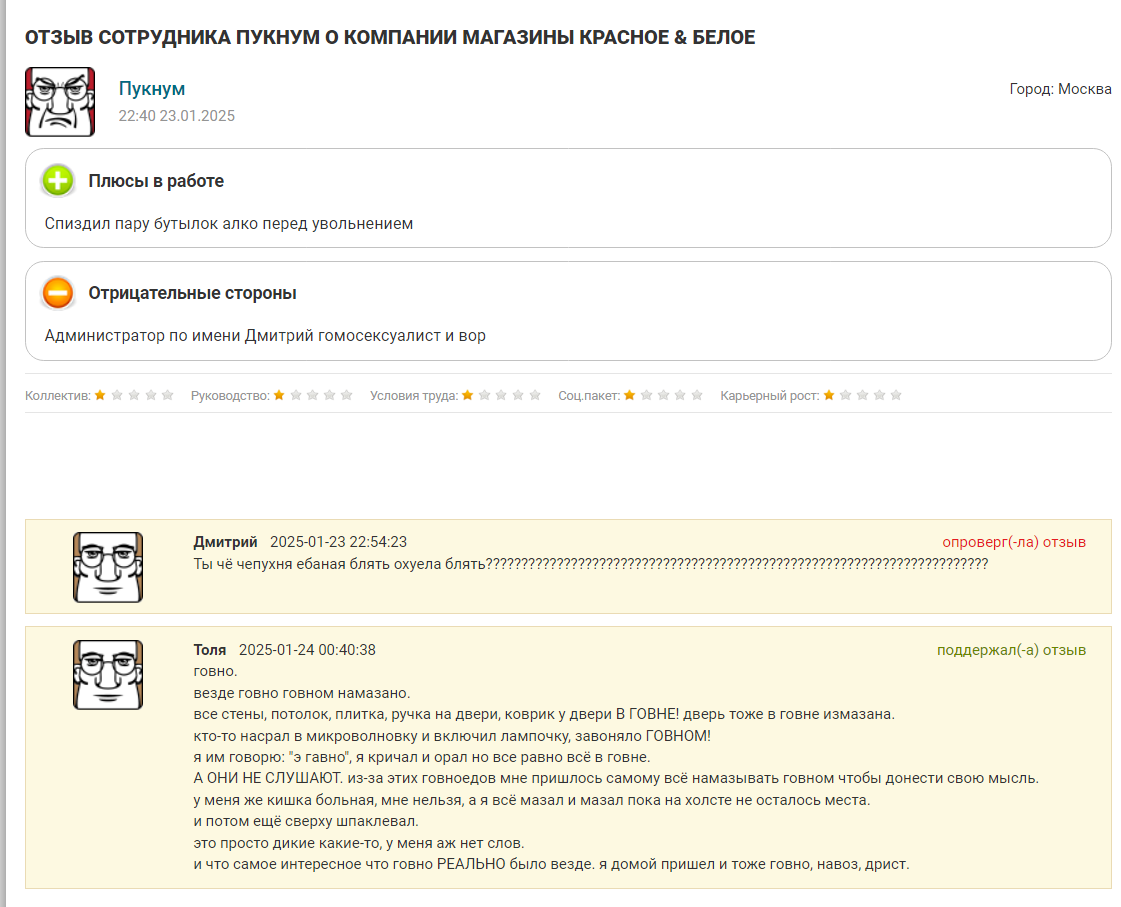Click the orange minus icon
Image resolution: width=1121 pixels, height=907 pixels.
click(x=58, y=293)
